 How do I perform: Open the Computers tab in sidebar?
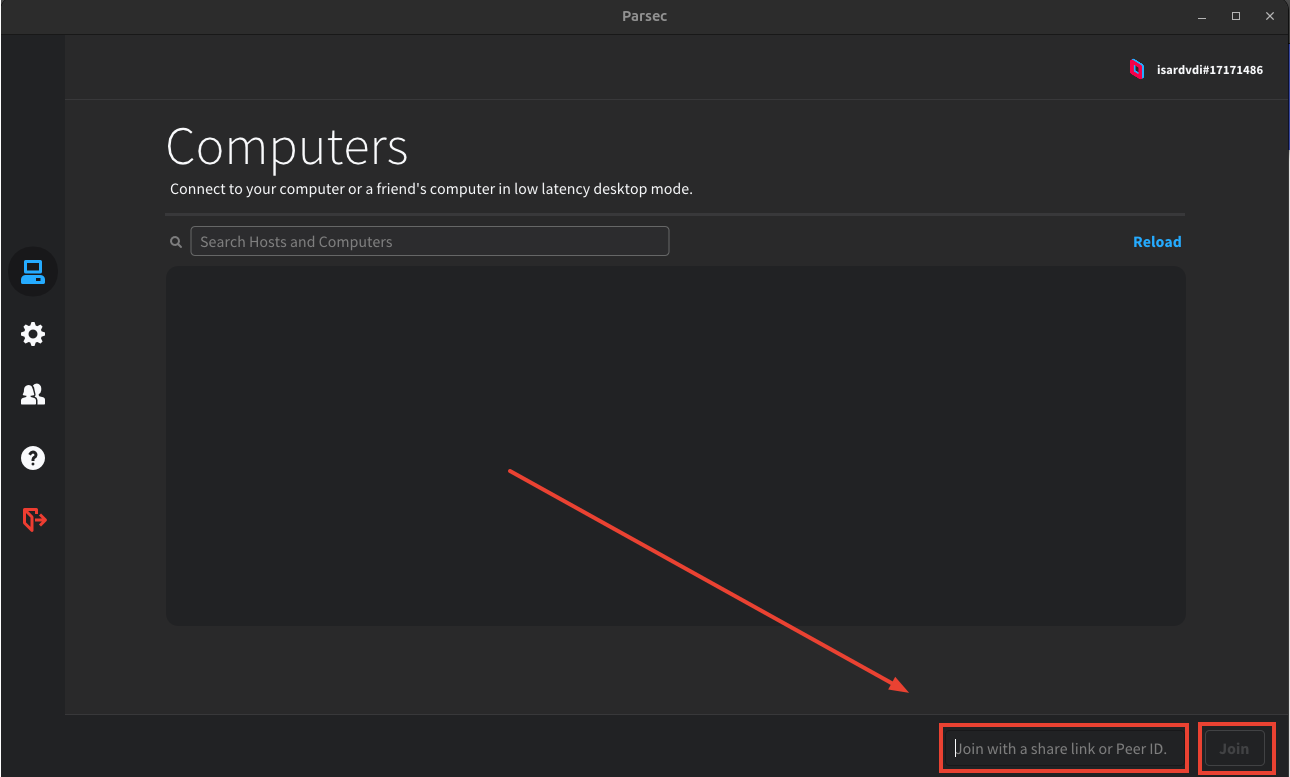[x=33, y=272]
